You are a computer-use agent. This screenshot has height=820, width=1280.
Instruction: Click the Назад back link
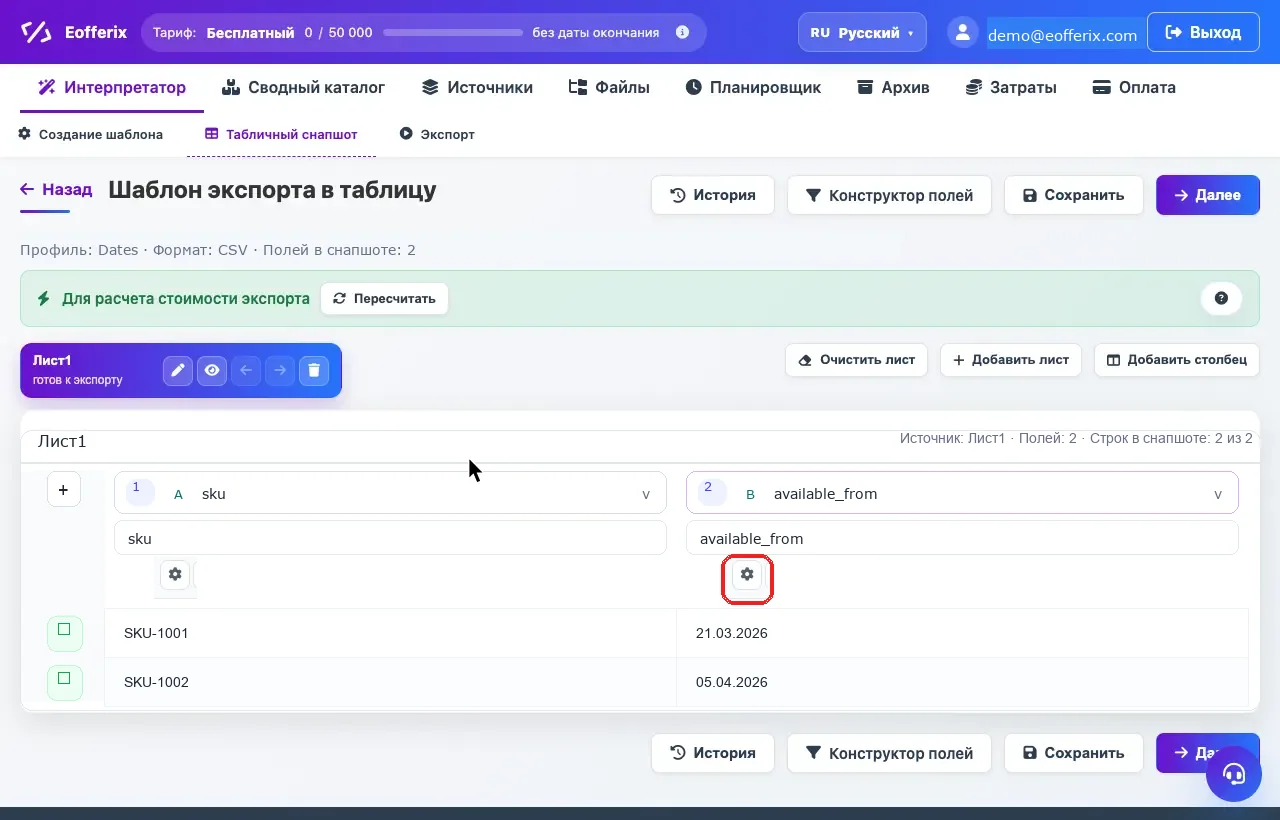click(x=57, y=189)
